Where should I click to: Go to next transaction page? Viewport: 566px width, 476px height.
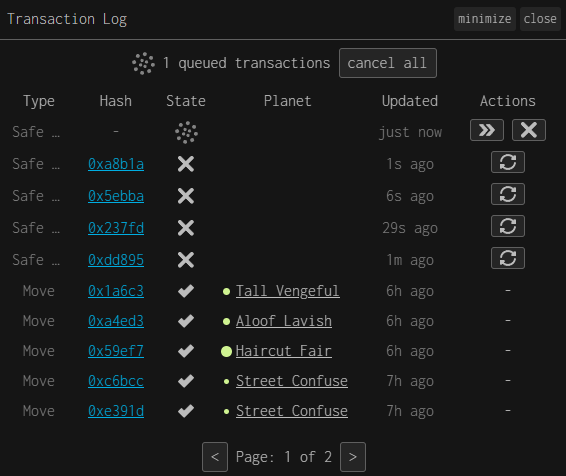(353, 457)
